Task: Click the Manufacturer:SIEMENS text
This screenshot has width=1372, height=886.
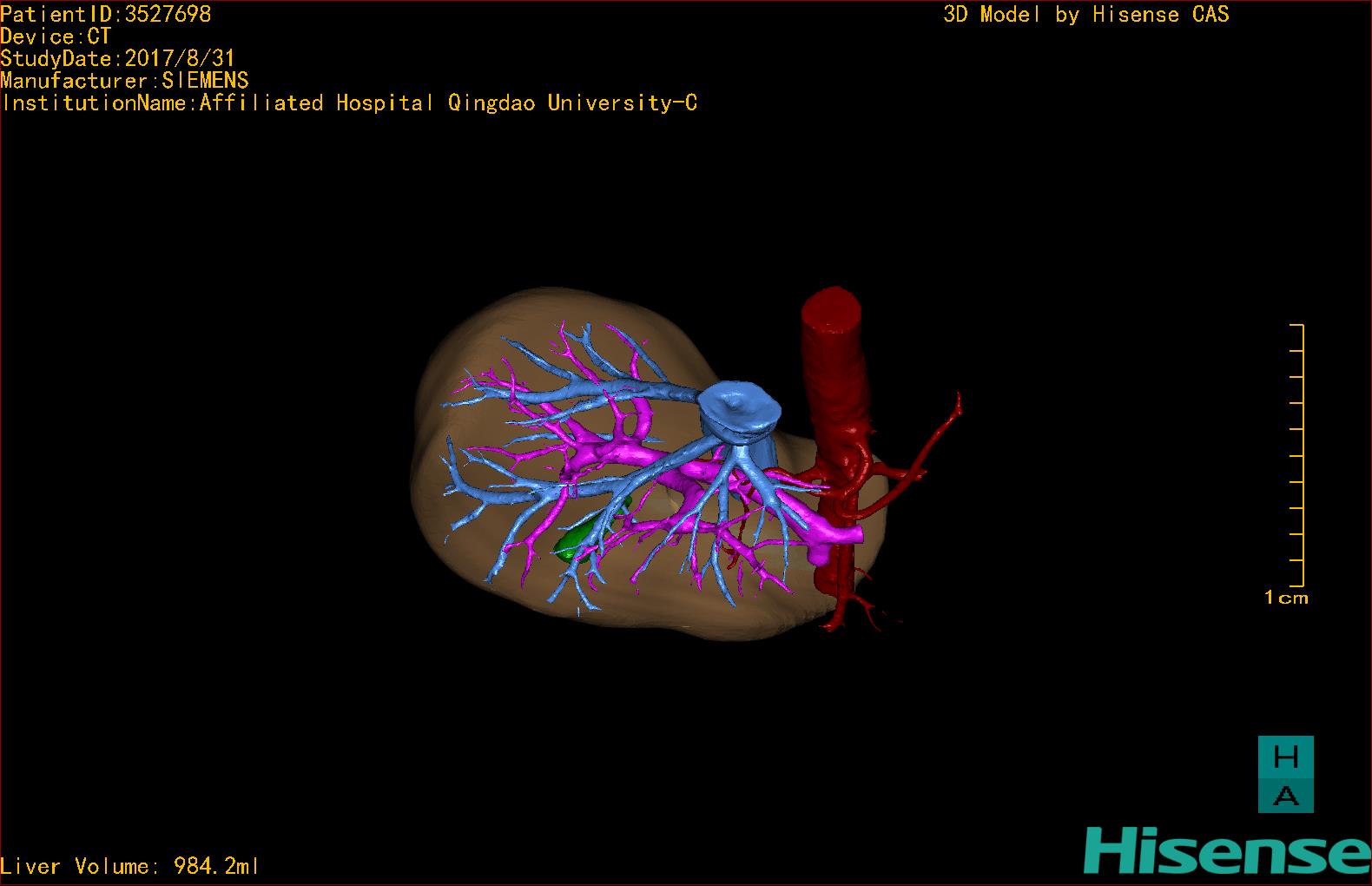Action: (x=124, y=81)
